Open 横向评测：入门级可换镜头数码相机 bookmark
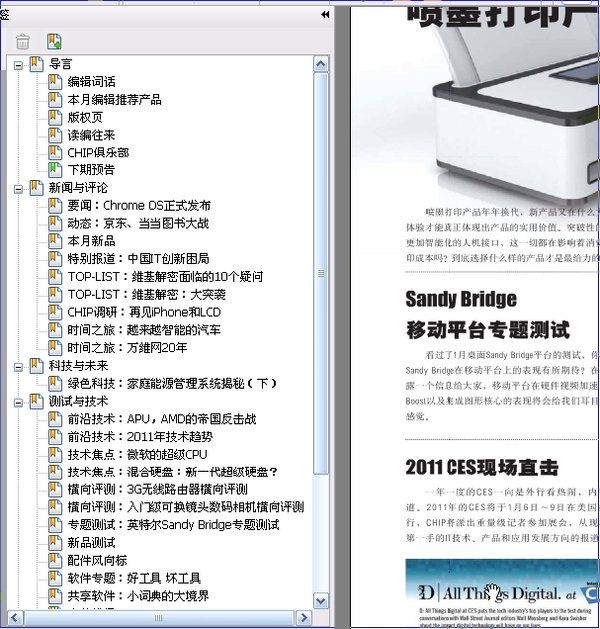 (186, 507)
